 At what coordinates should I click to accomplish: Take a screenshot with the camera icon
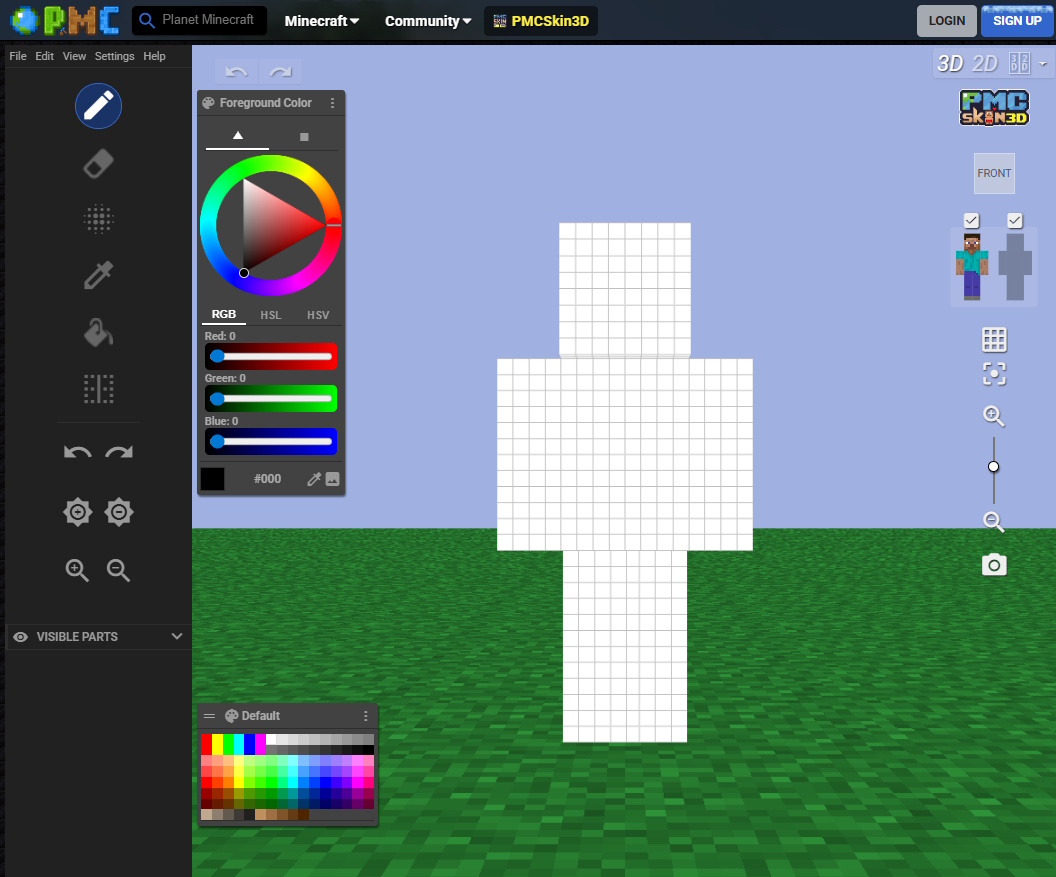point(994,564)
